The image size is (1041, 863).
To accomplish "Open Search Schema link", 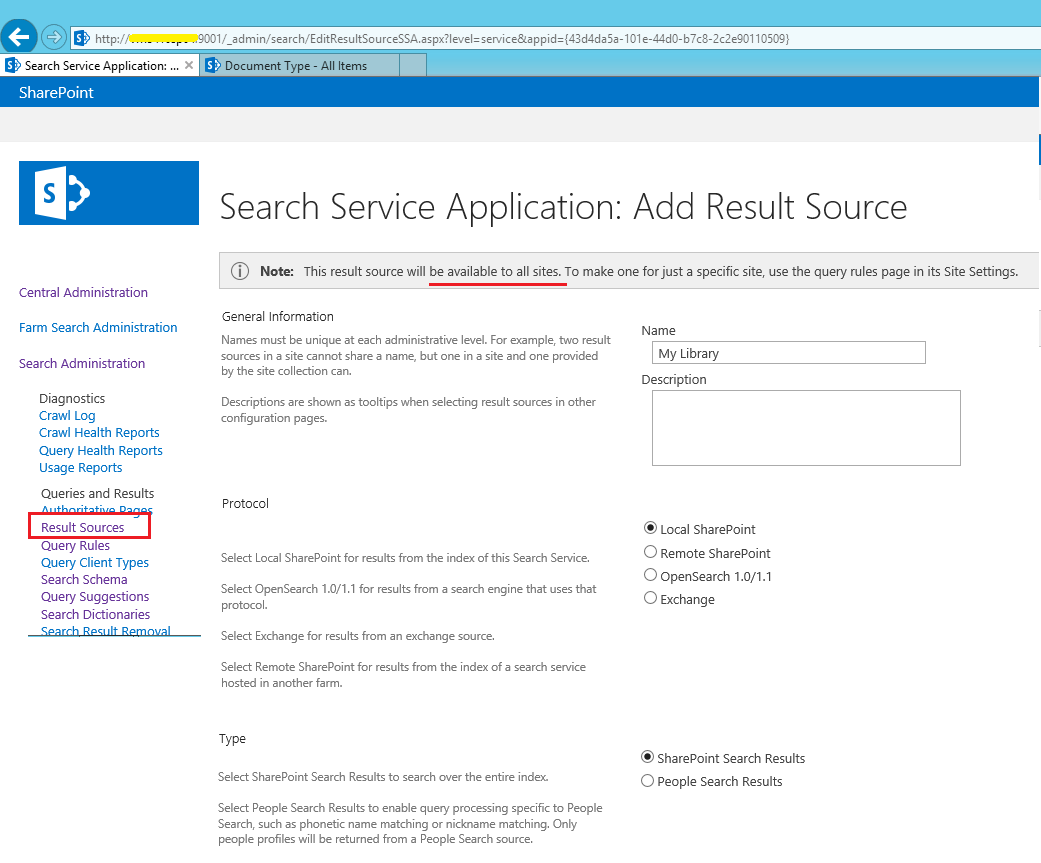I will point(84,580).
